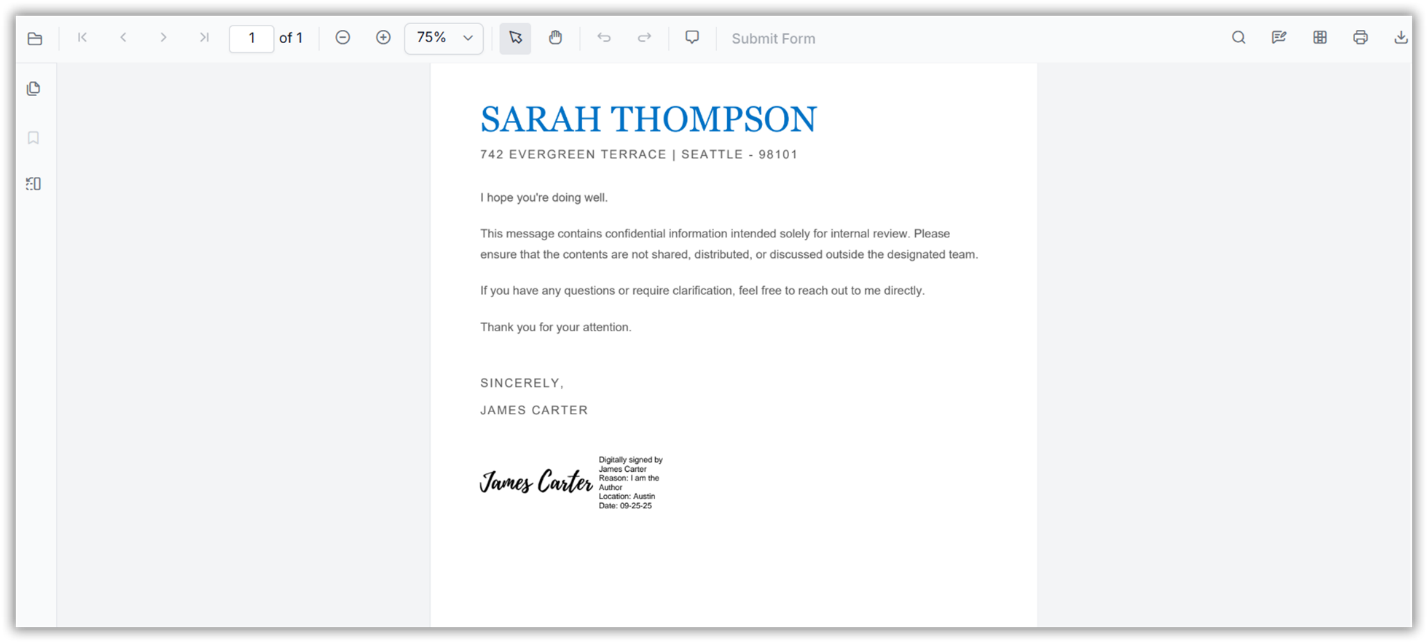1428x643 pixels.
Task: Open the annotation editing tool
Action: coord(1278,37)
